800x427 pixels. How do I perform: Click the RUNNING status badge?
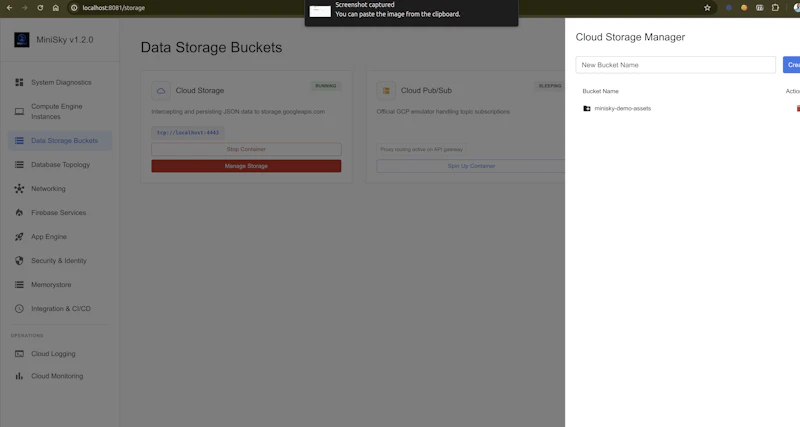click(x=326, y=86)
